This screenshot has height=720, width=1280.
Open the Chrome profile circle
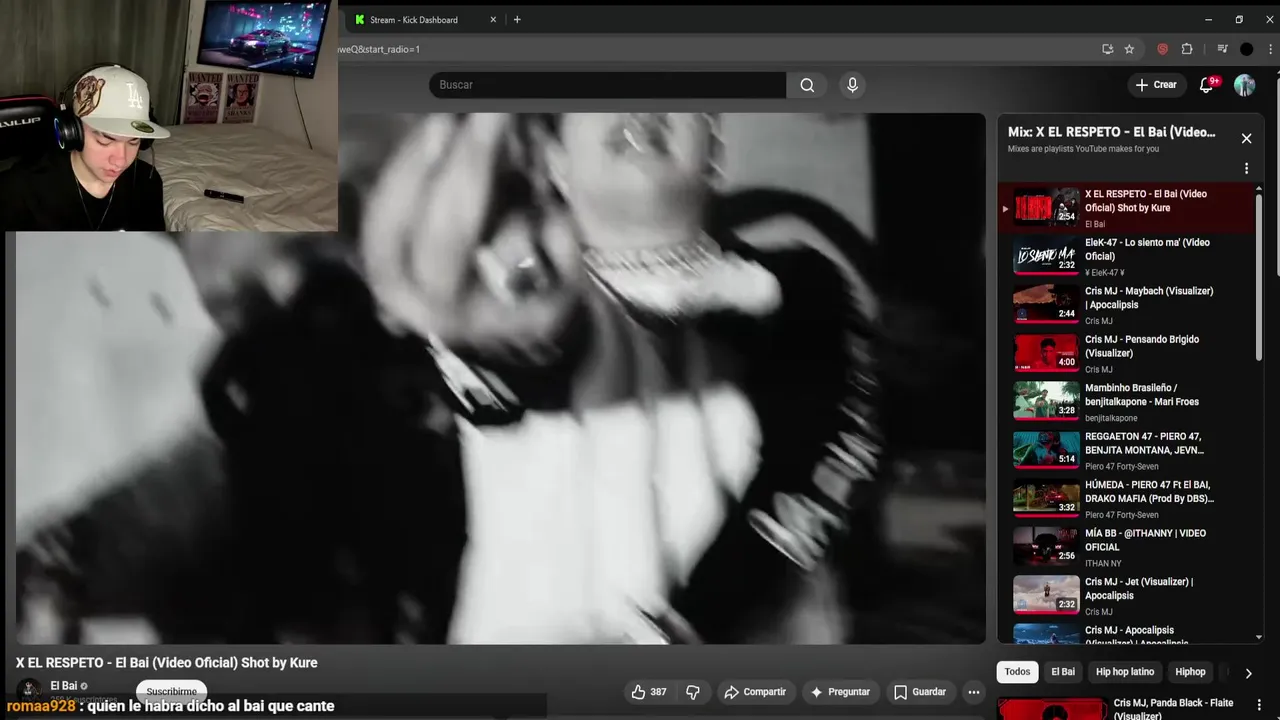(1246, 49)
